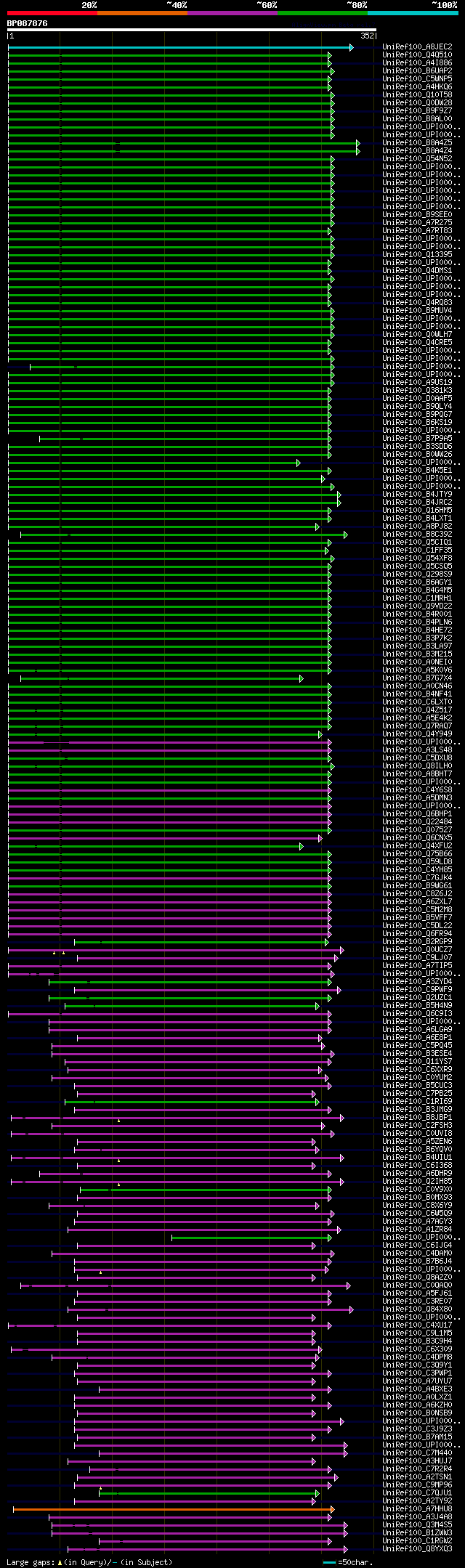This screenshot has height=1568, width=465.
Task: Select the UniRef100_C0V9X0 label
Action: pyautogui.click(x=417, y=1190)
